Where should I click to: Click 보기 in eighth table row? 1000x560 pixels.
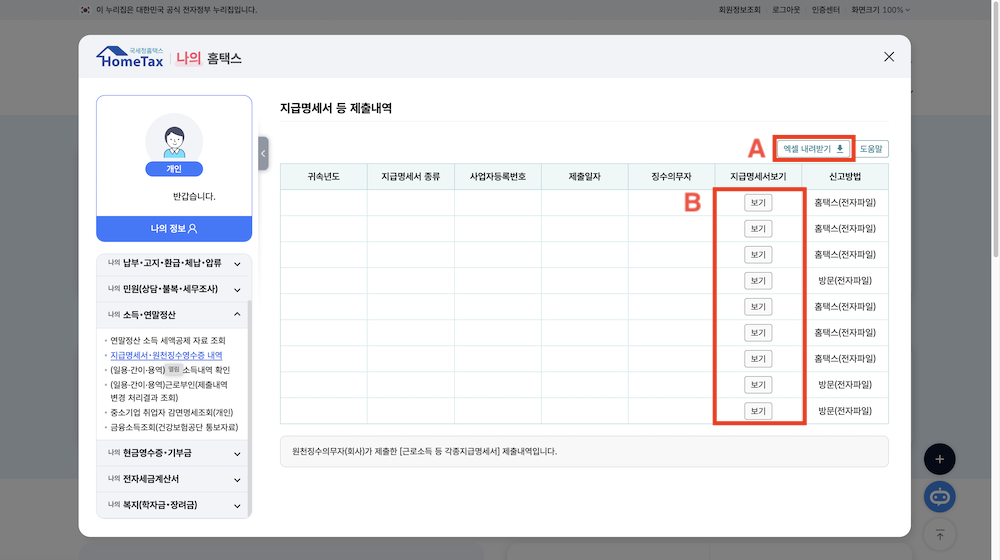(758, 385)
